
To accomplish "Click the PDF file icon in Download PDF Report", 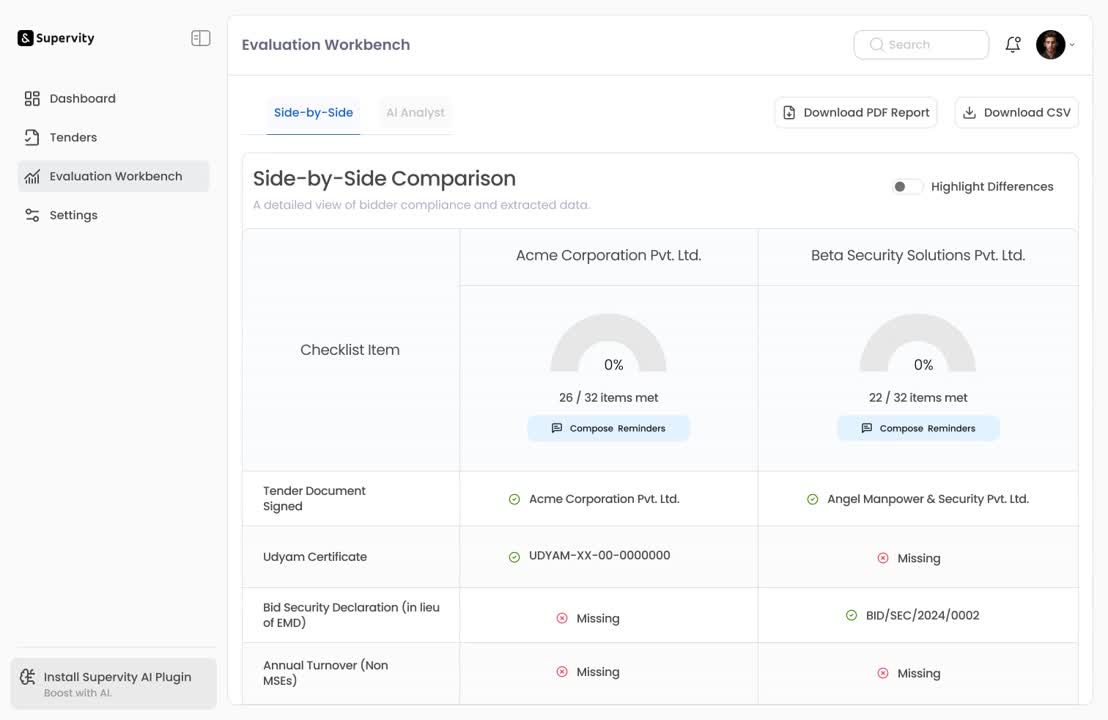I will click(789, 113).
